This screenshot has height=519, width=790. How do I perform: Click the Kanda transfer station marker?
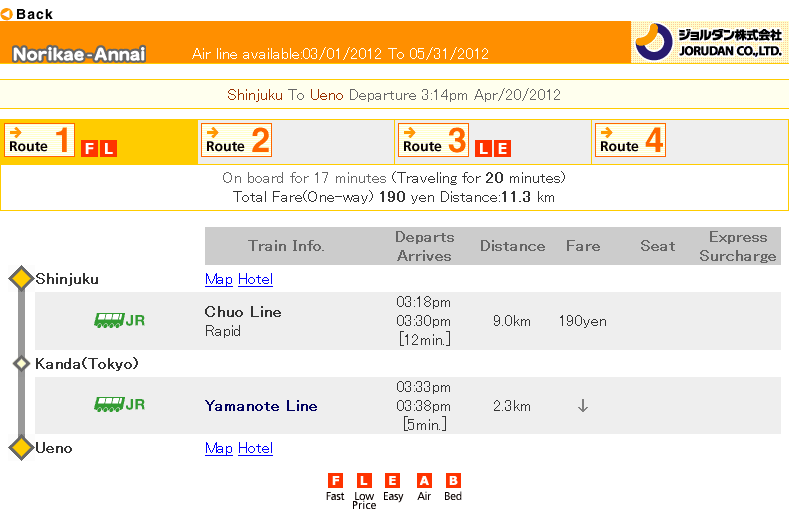click(21, 363)
